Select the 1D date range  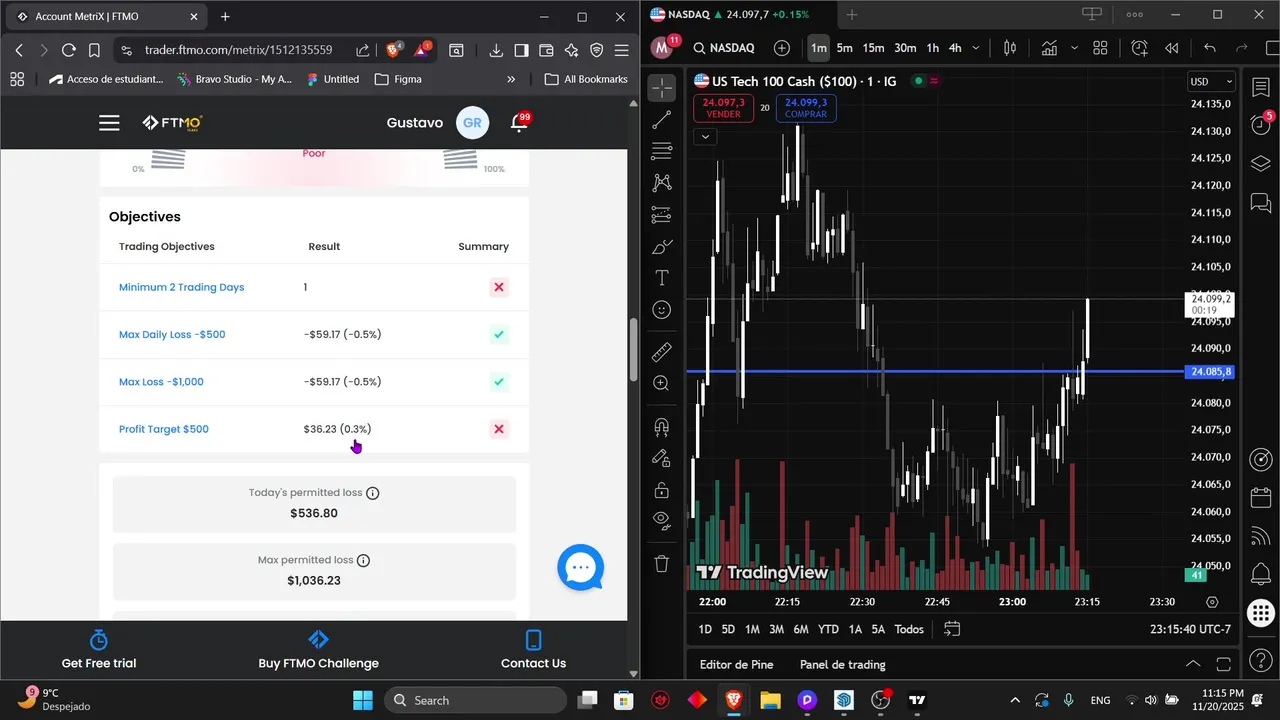pos(705,629)
